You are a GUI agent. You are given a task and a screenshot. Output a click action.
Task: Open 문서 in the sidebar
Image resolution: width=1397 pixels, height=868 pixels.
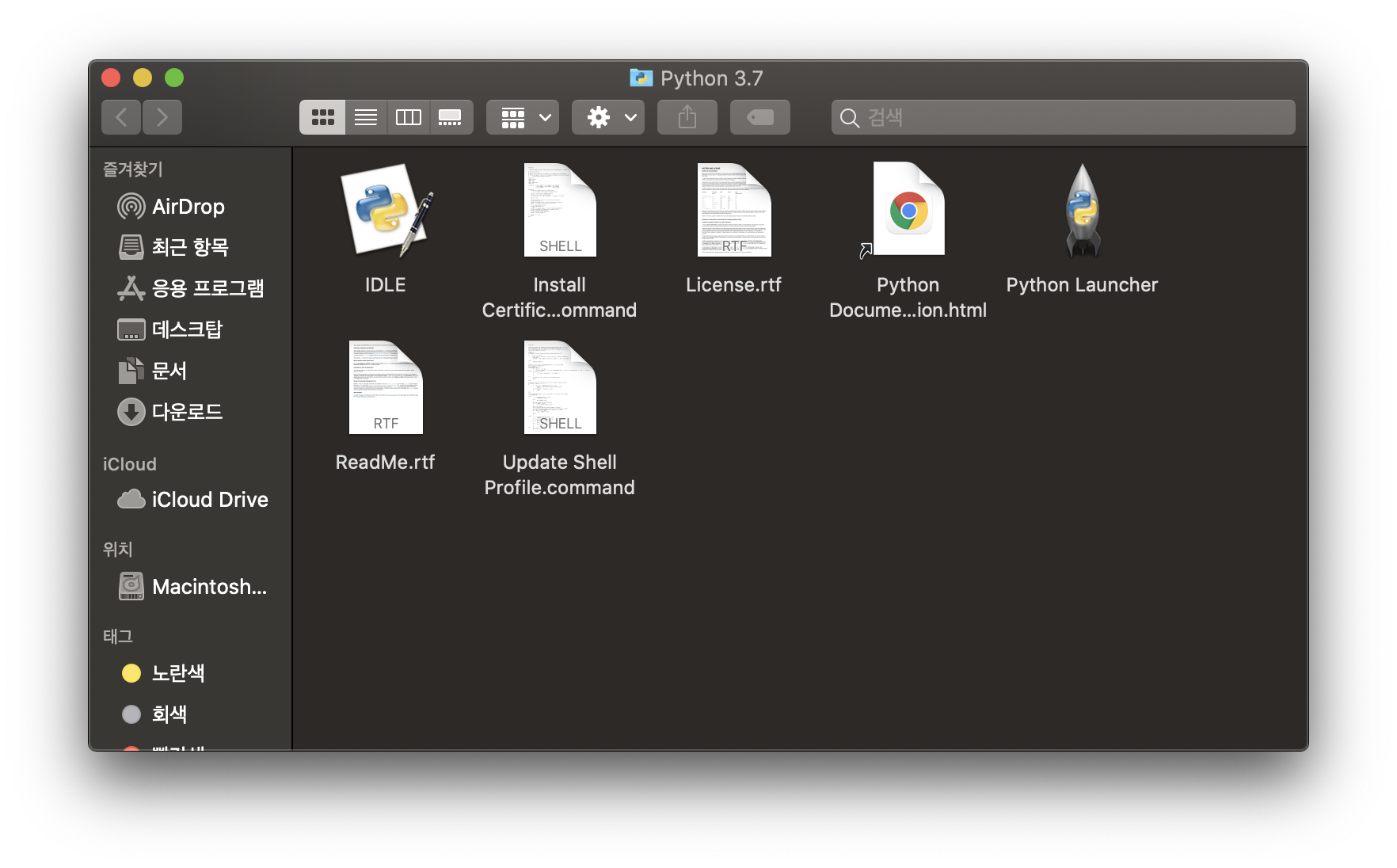point(190,371)
